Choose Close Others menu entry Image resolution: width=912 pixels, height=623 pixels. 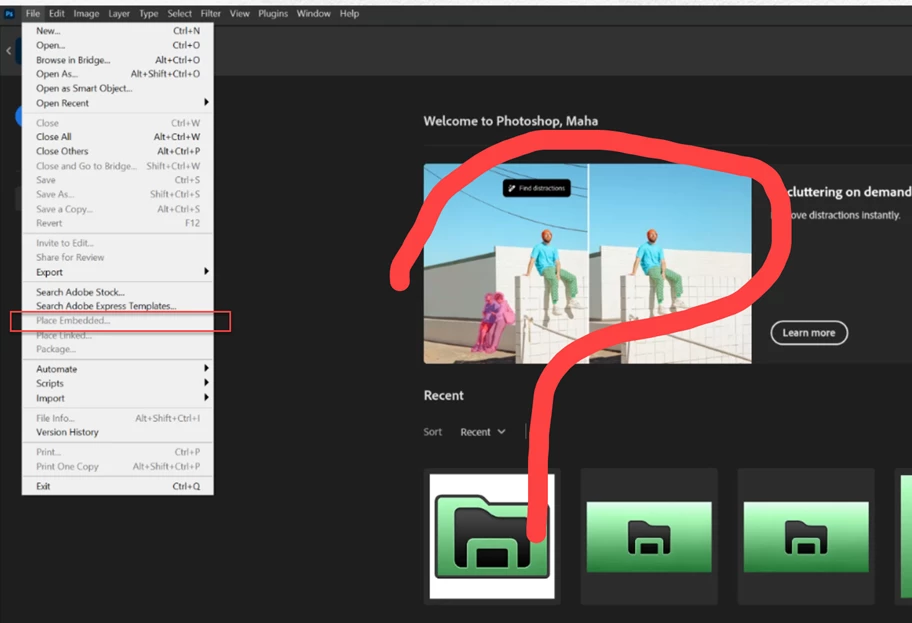tap(117, 151)
